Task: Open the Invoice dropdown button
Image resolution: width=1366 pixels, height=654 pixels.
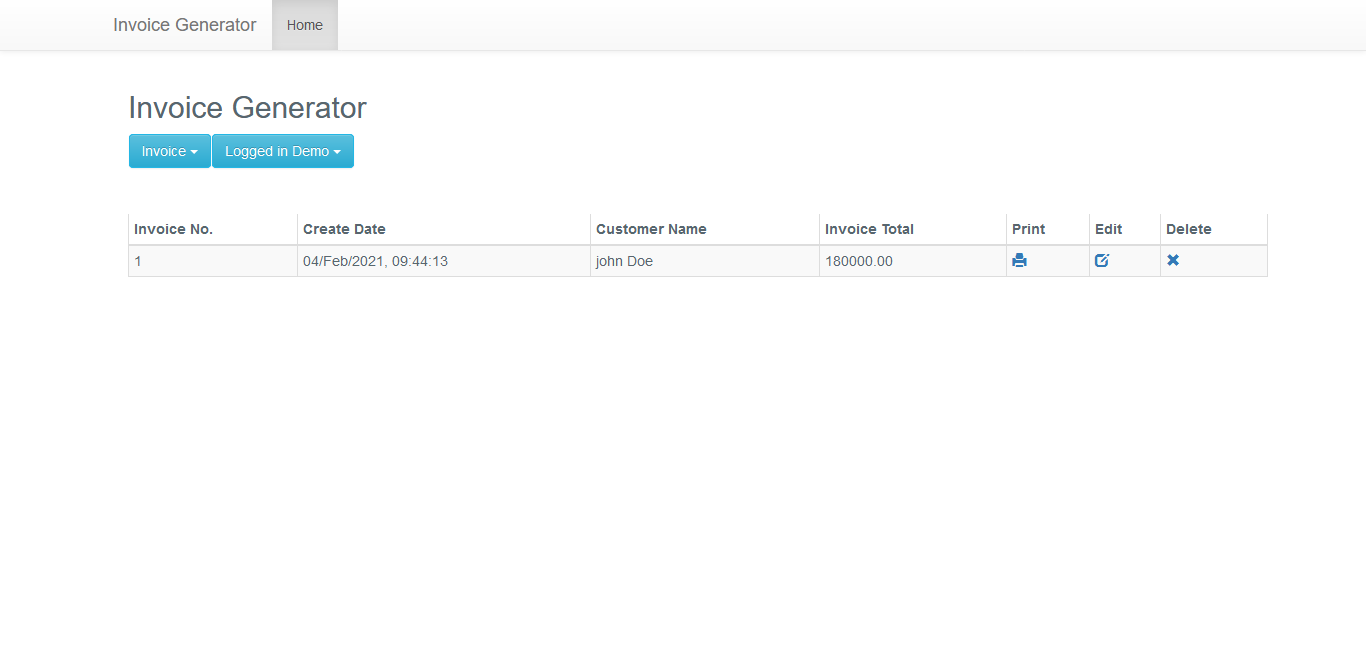Action: pyautogui.click(x=170, y=151)
